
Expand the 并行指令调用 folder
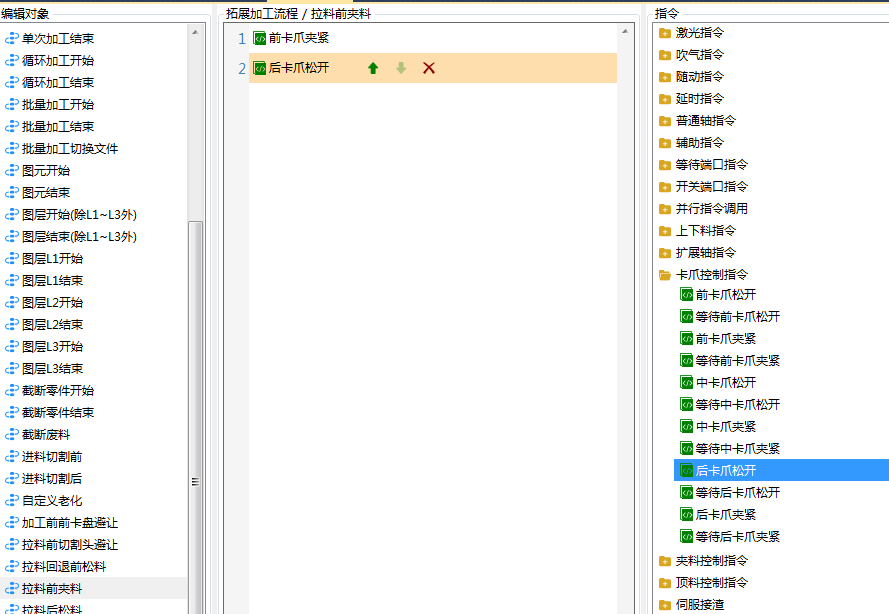[665, 210]
